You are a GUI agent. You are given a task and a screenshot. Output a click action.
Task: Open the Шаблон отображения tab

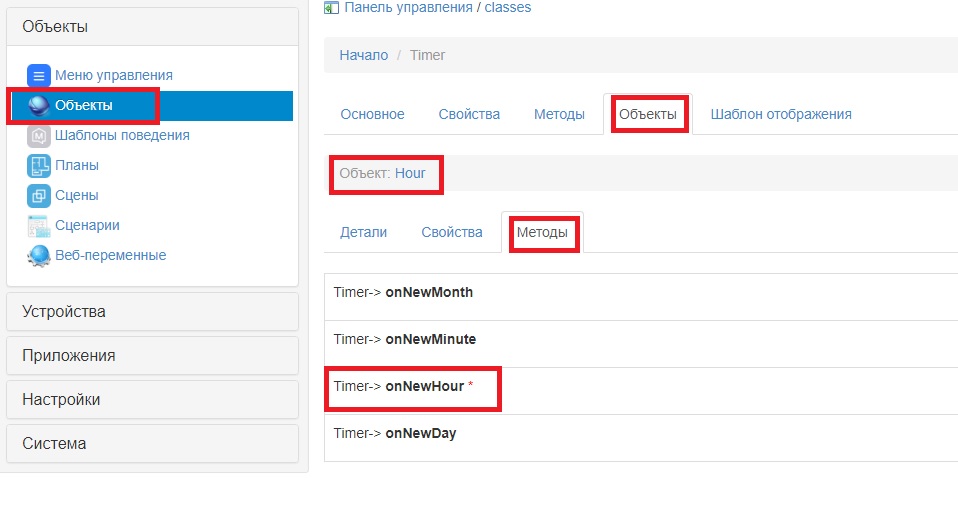coord(781,114)
